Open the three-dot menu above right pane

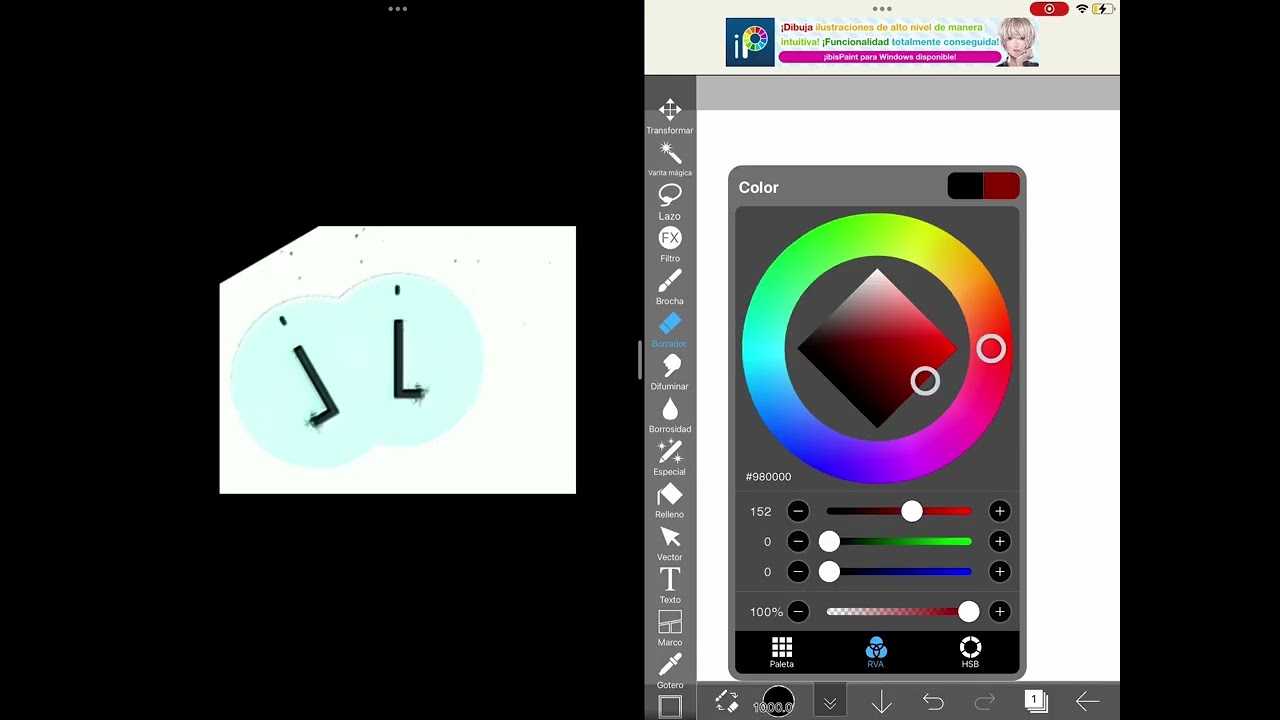[882, 8]
